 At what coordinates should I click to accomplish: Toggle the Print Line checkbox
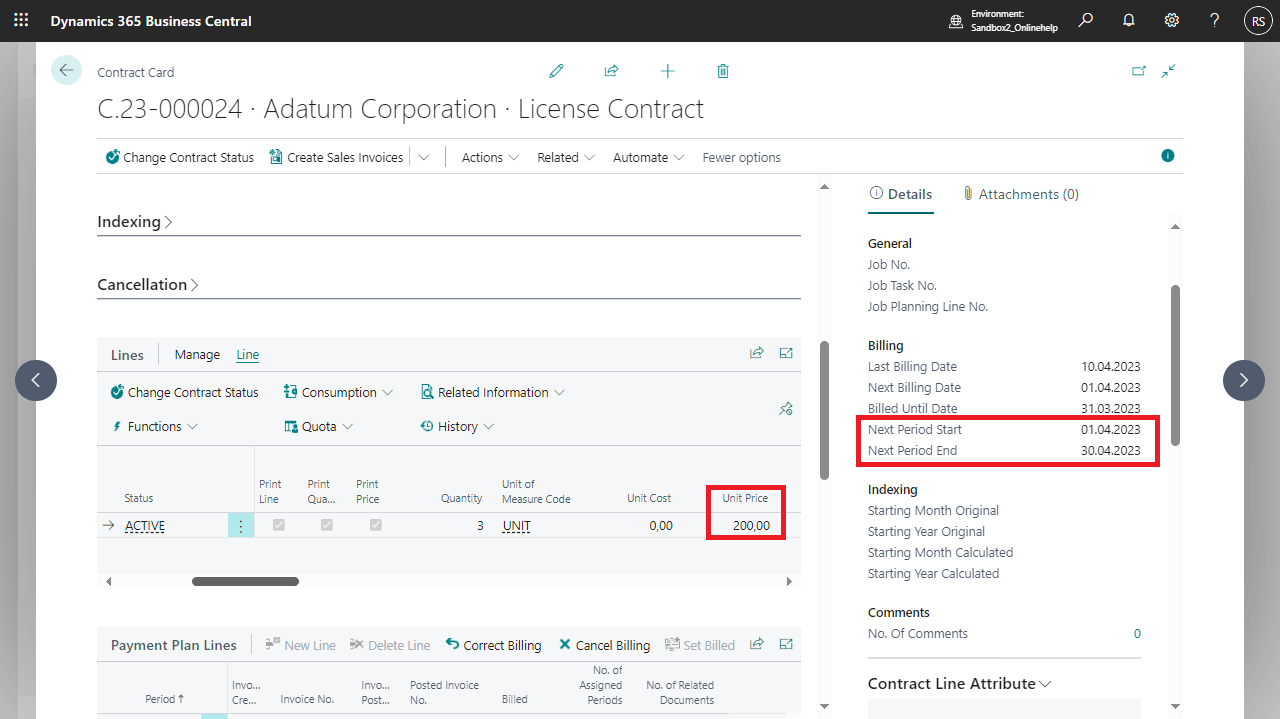(x=279, y=525)
